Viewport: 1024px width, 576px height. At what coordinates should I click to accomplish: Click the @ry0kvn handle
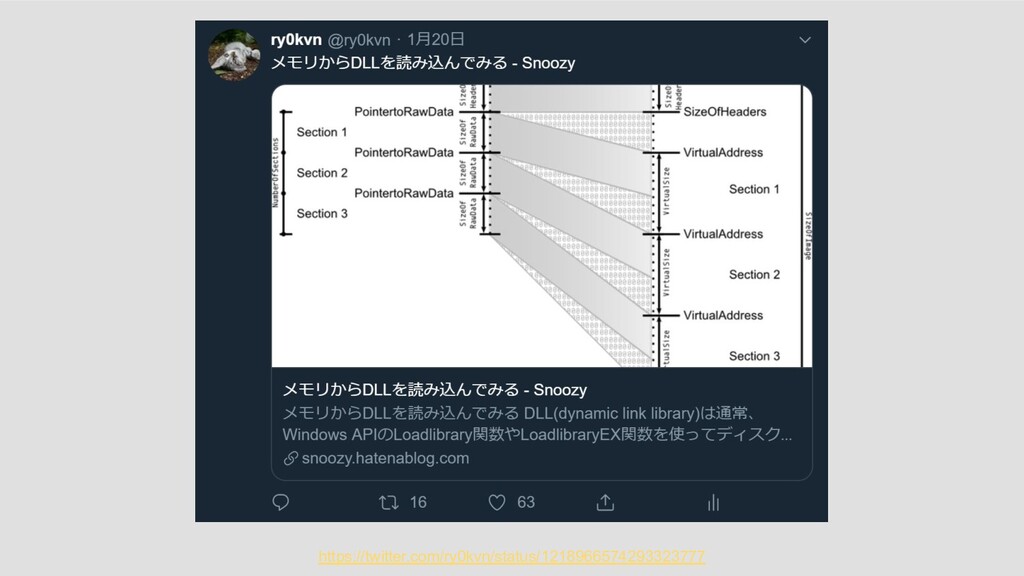pyautogui.click(x=359, y=40)
